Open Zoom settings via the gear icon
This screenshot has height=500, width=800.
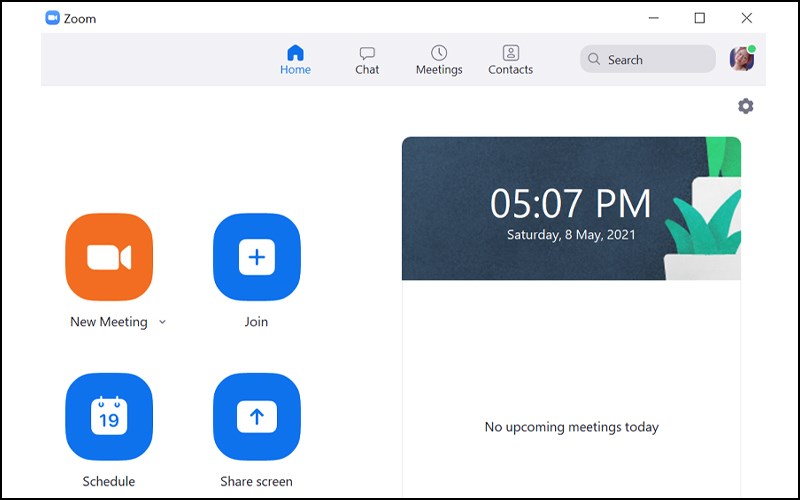[745, 106]
